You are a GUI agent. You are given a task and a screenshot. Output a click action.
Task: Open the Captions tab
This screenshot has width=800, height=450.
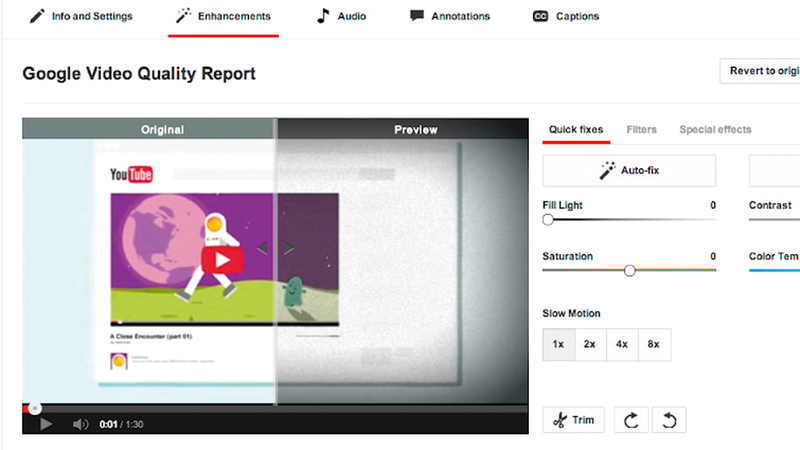[x=566, y=16]
